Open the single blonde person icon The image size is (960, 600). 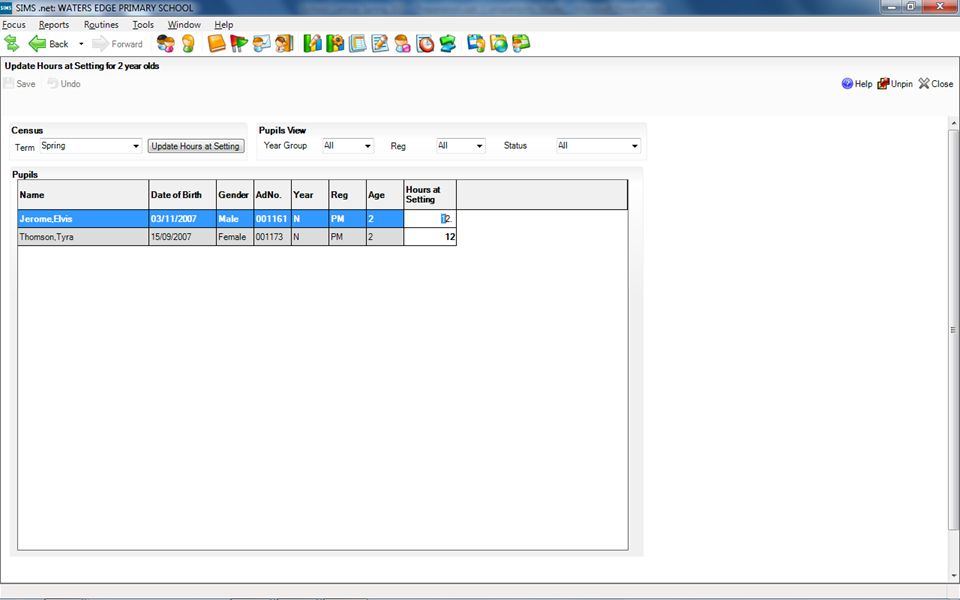(x=188, y=43)
